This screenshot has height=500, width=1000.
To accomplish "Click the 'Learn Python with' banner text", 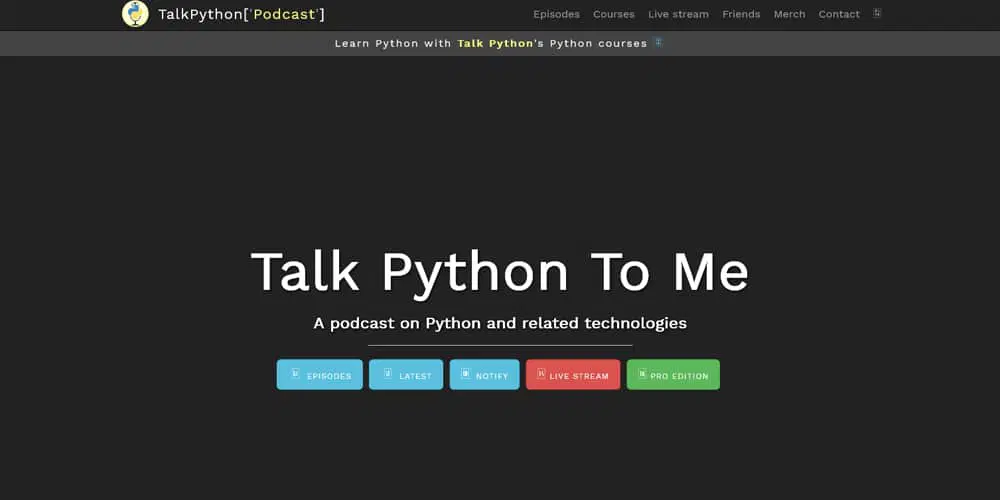I will click(x=393, y=43).
